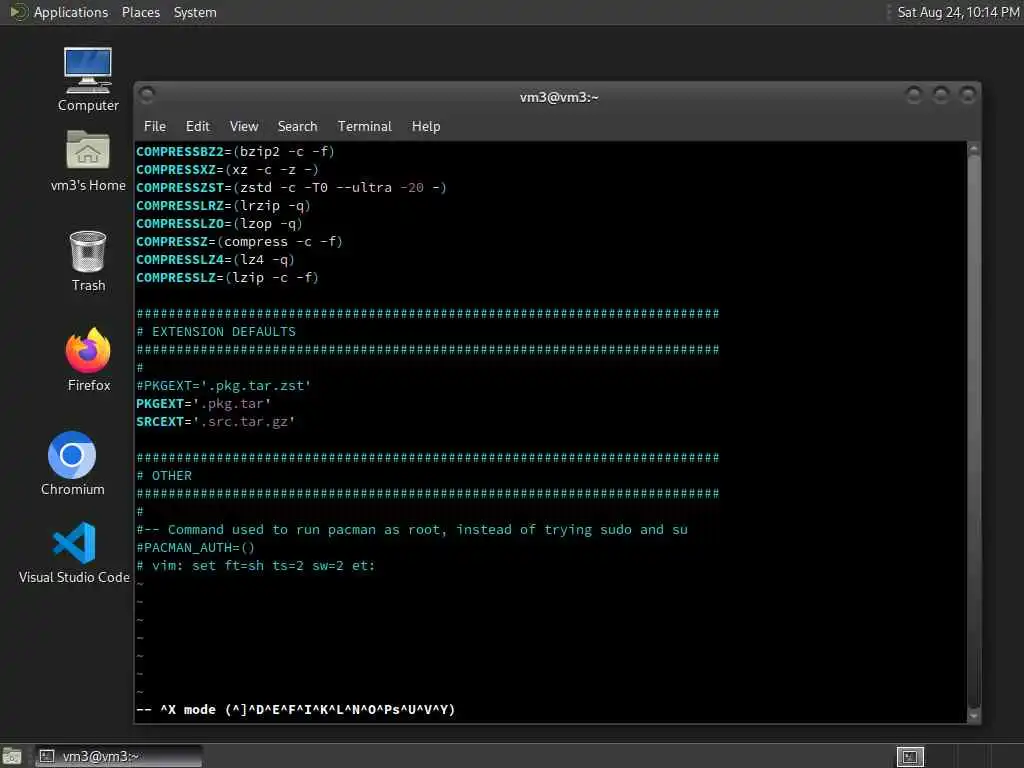Open the Terminal menu
Viewport: 1024px width, 768px height.
pyautogui.click(x=364, y=126)
